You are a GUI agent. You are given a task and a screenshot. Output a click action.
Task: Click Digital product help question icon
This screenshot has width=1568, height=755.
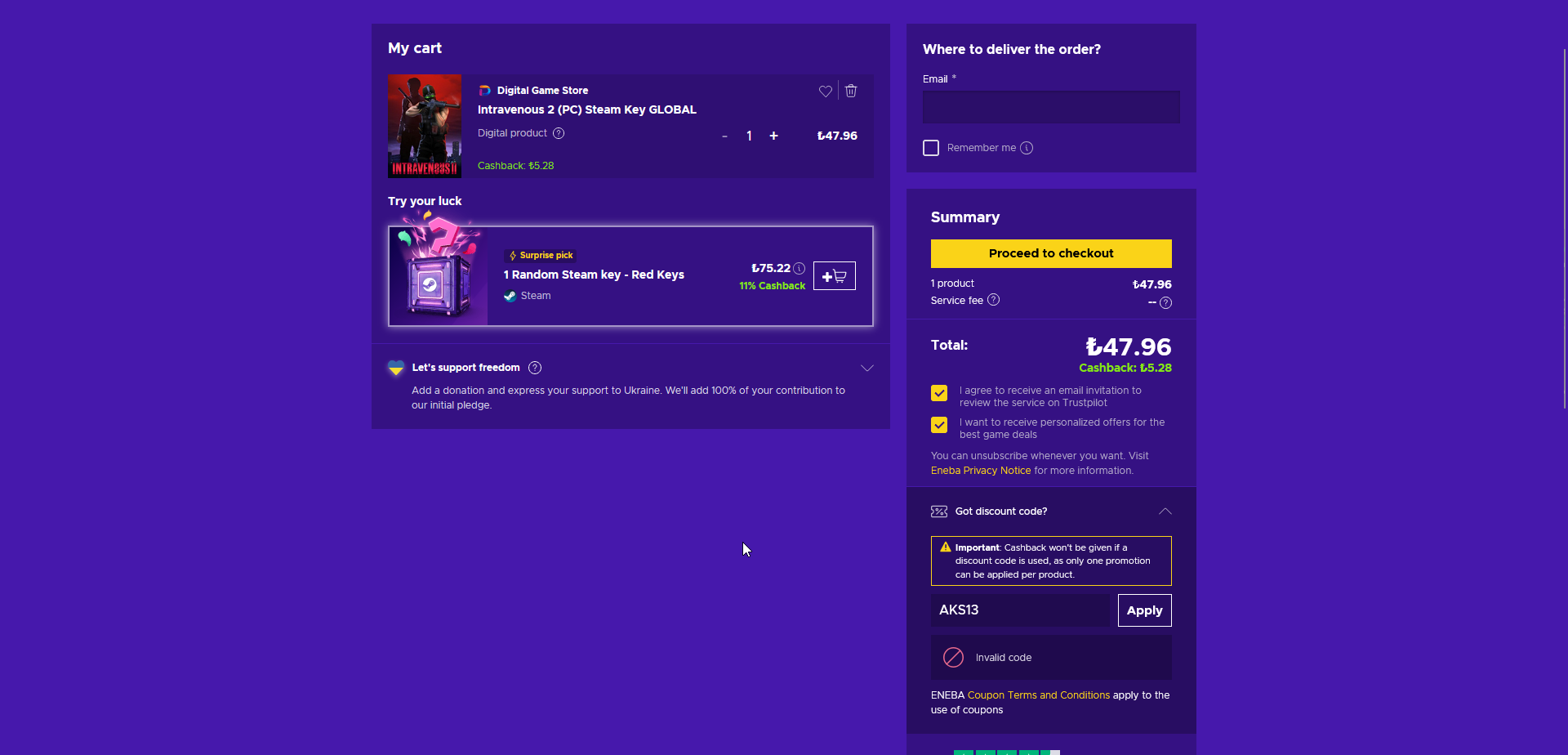pos(559,133)
